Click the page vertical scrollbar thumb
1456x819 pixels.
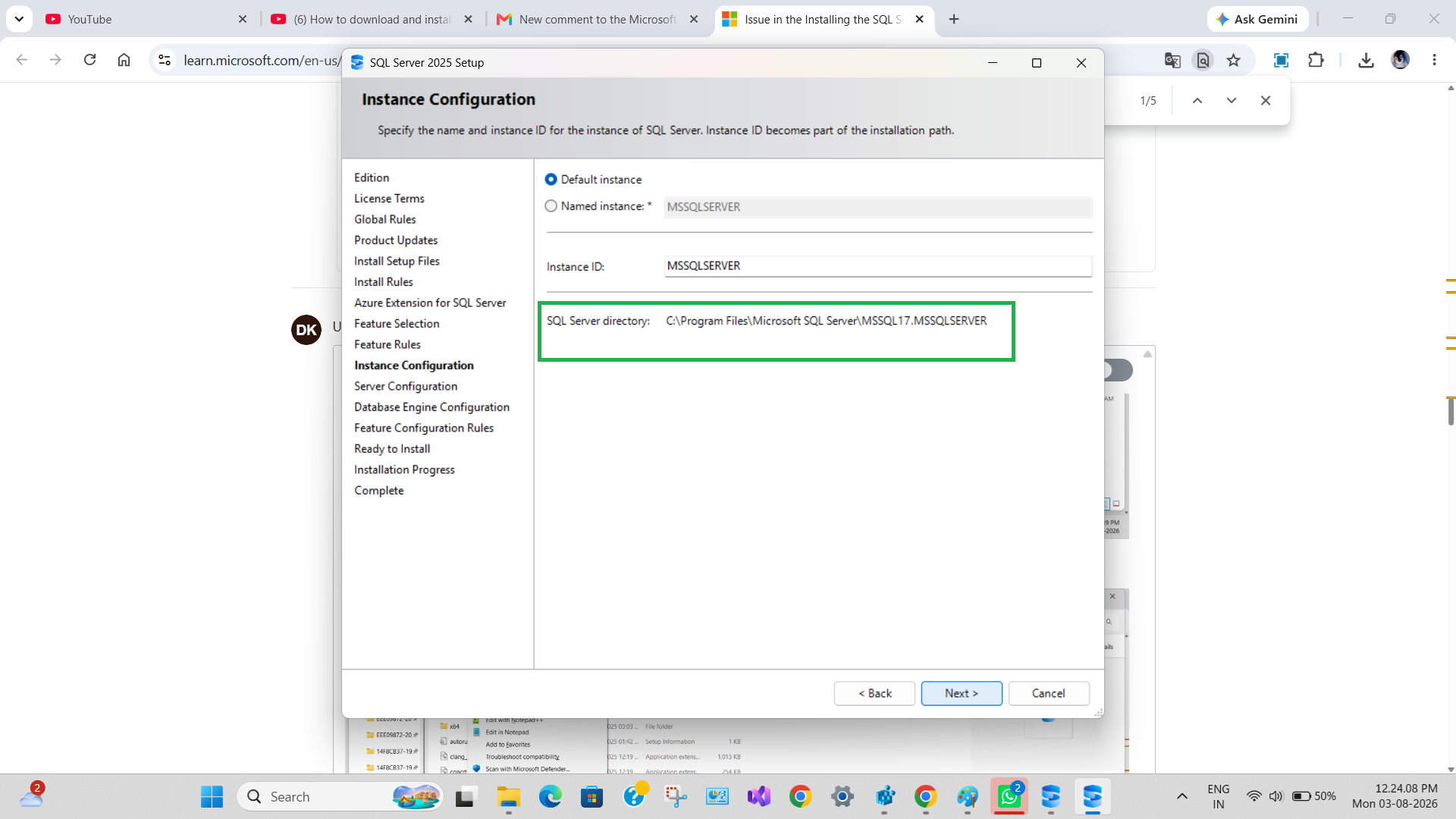click(x=1451, y=411)
